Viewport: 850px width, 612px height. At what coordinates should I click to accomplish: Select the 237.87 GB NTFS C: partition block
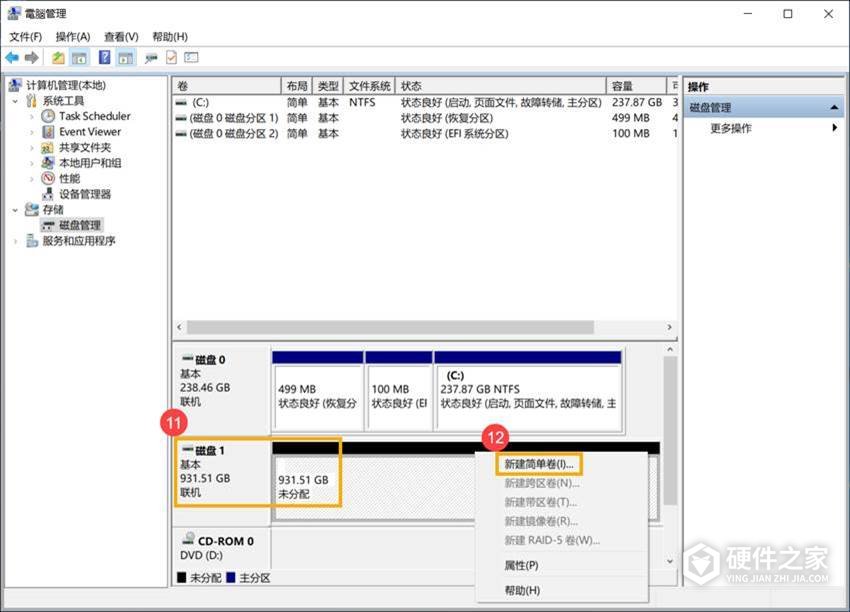(x=529, y=390)
